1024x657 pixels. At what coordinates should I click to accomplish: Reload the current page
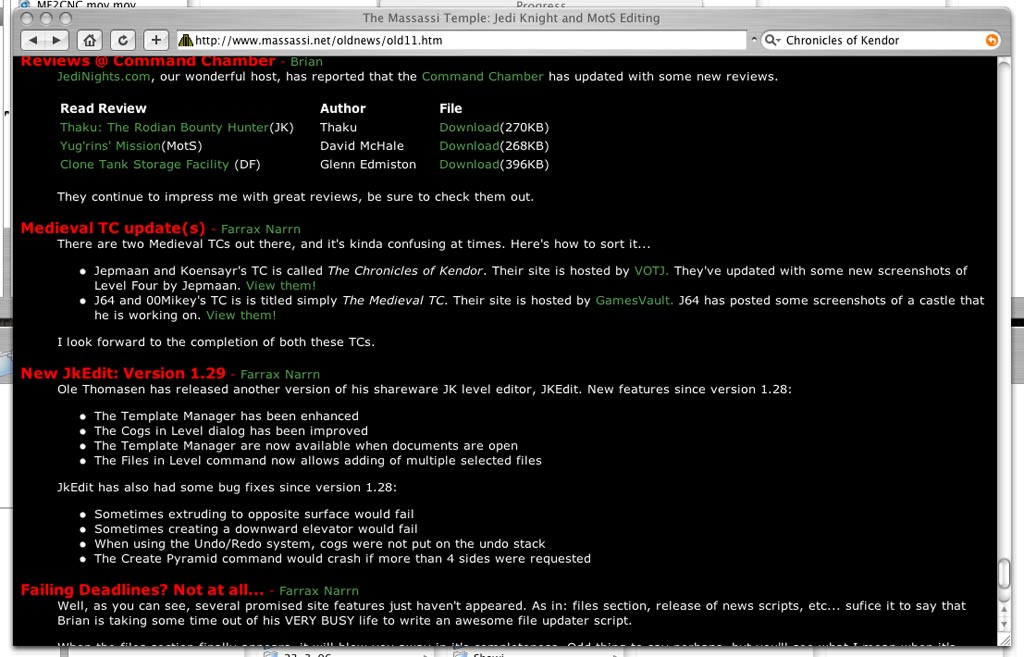pyautogui.click(x=123, y=40)
